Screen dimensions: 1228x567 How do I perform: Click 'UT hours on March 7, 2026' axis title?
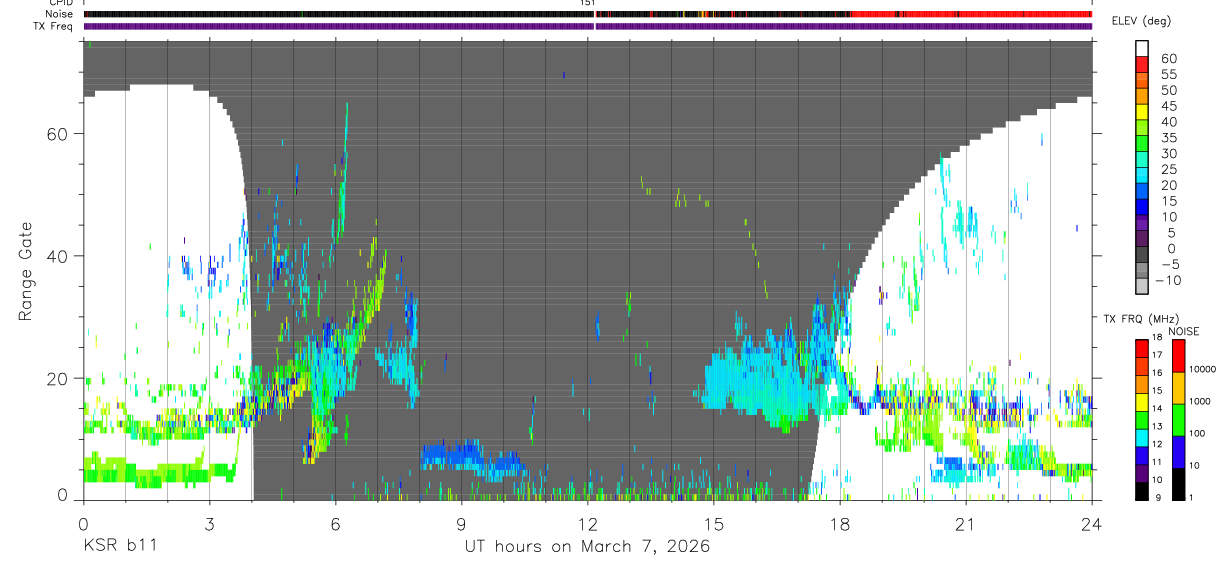(x=587, y=546)
